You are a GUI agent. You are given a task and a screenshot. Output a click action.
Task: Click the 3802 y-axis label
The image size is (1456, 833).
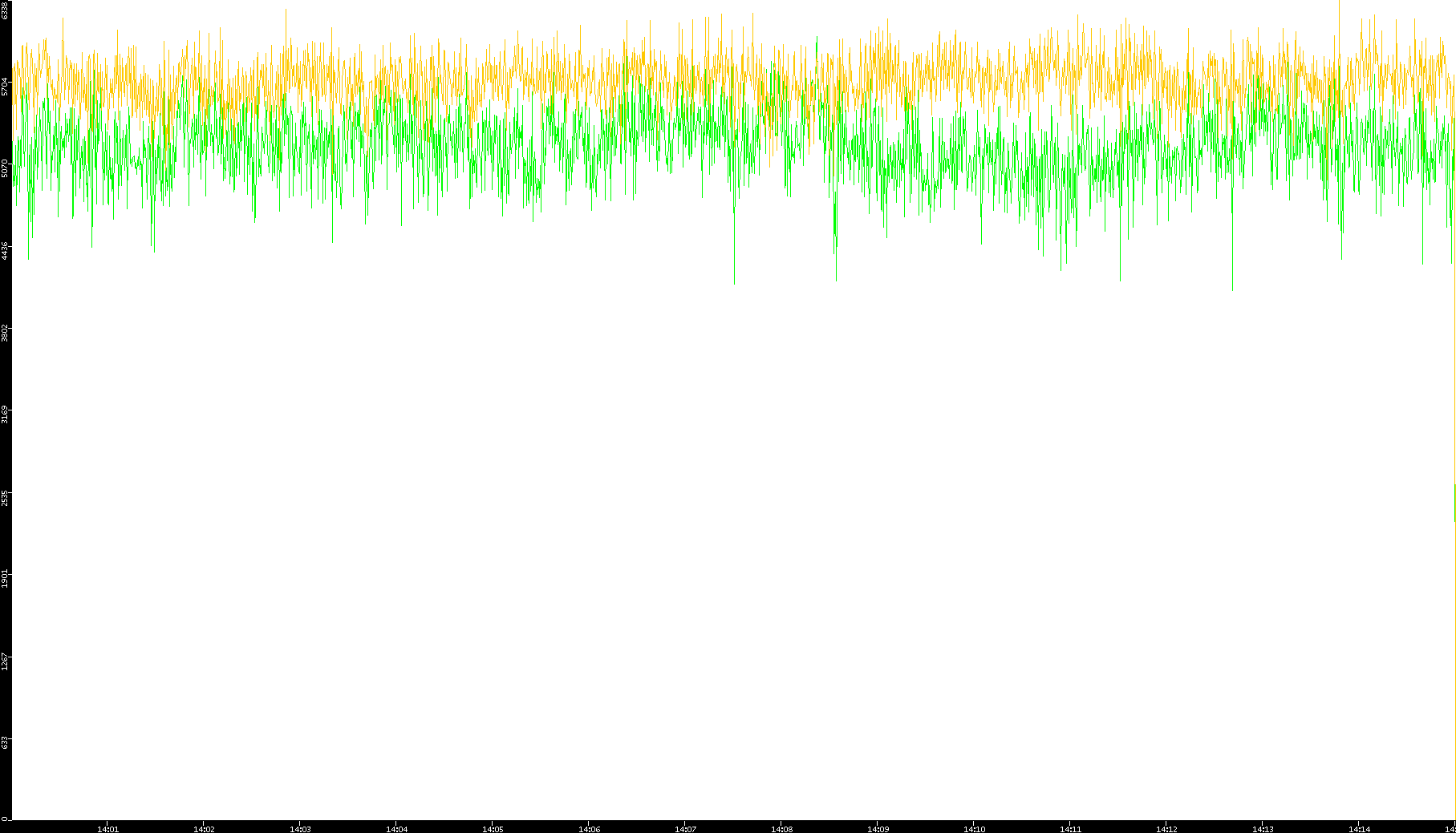[5, 333]
